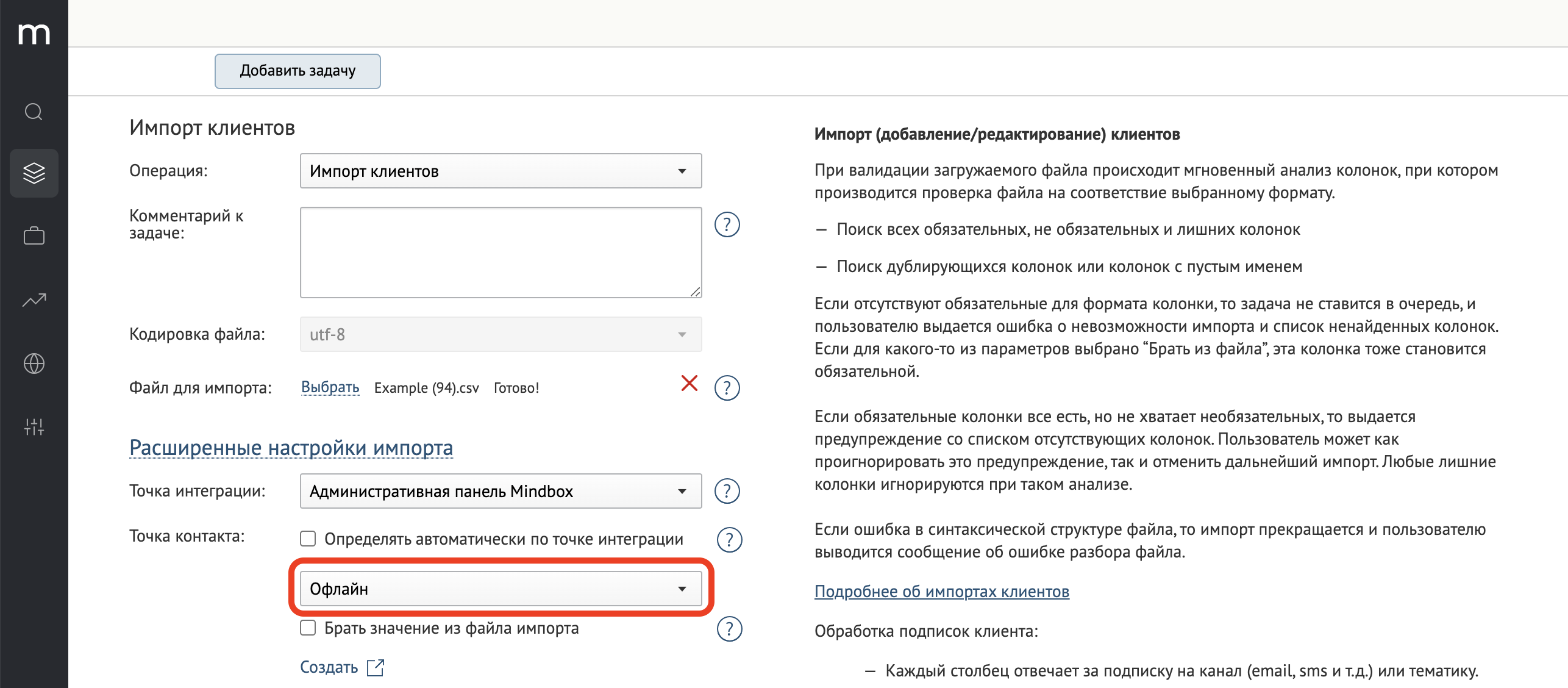Open the search icon in sidebar
The height and width of the screenshot is (688, 1568).
[34, 112]
